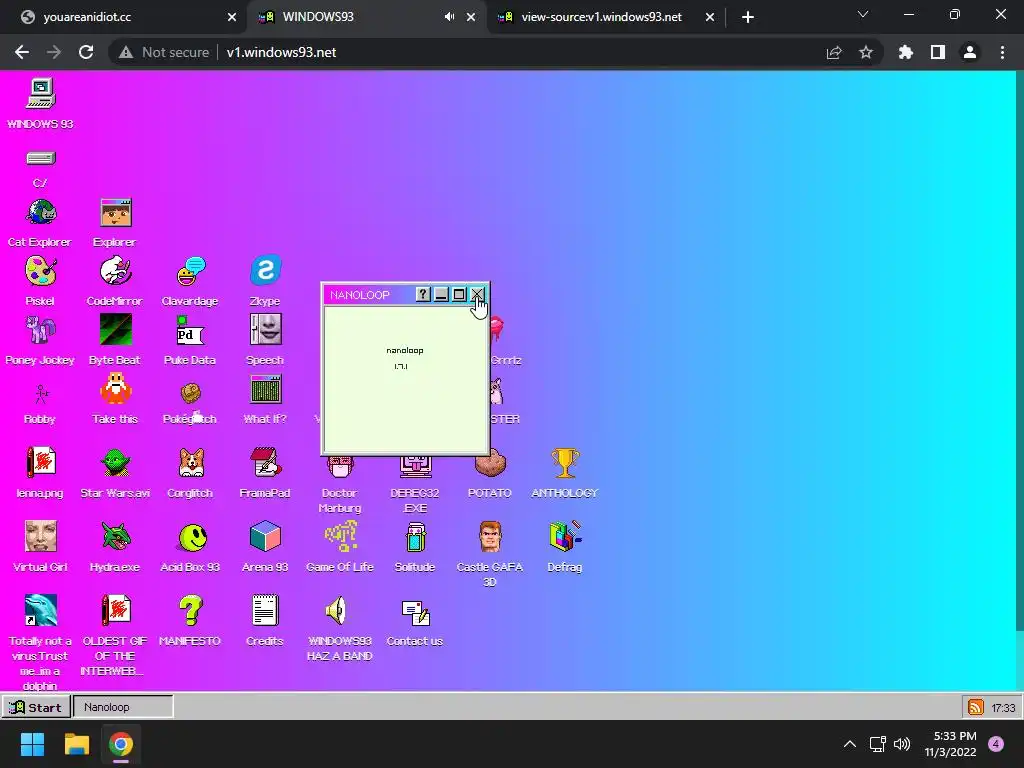Toggle the Chrome side panel

click(938, 52)
